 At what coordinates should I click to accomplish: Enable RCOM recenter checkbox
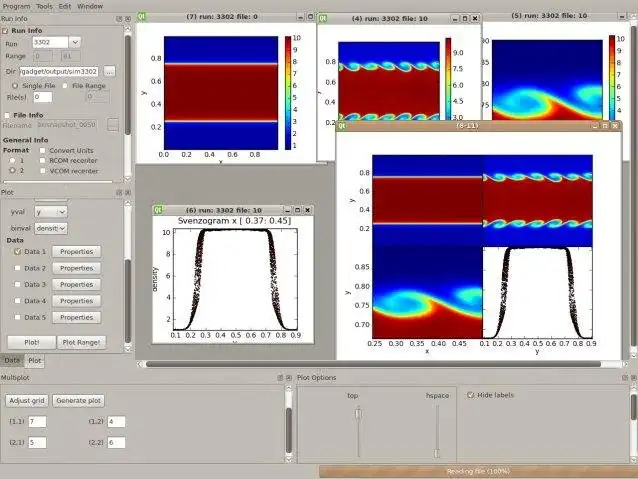[x=42, y=160]
